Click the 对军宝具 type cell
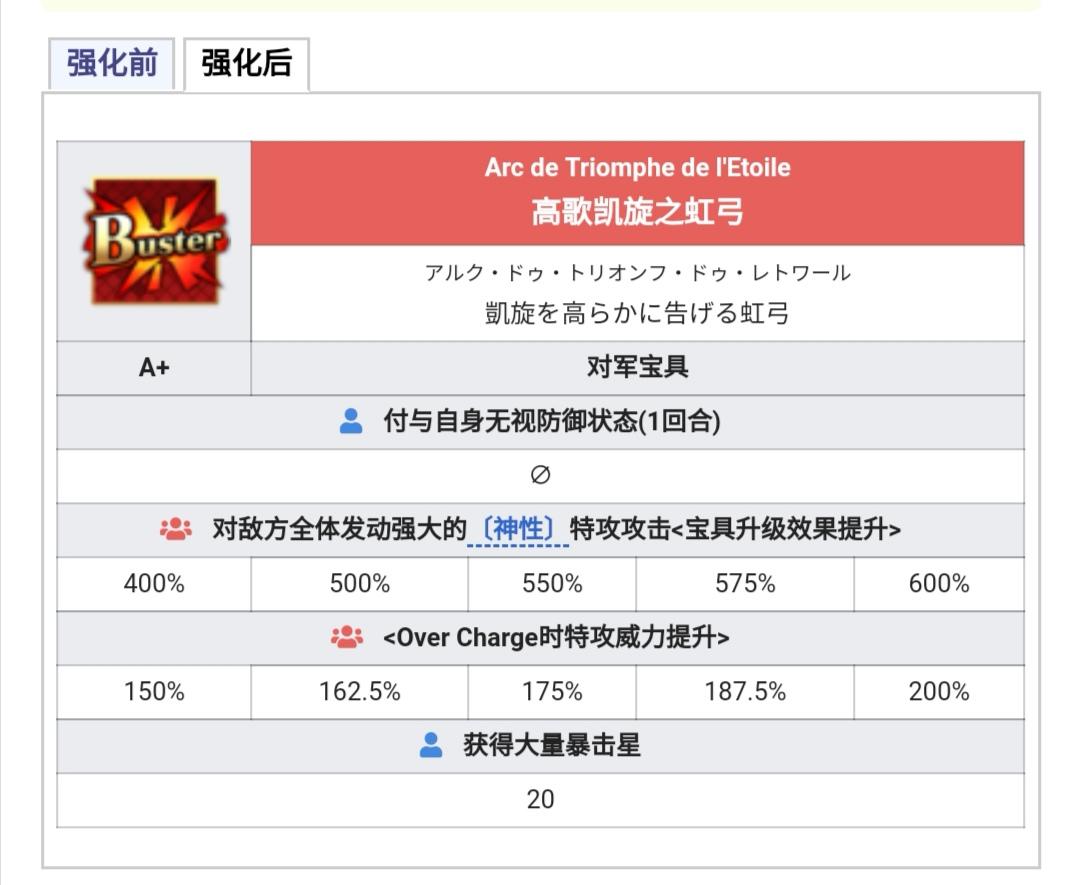The width and height of the screenshot is (1080, 885). [638, 368]
